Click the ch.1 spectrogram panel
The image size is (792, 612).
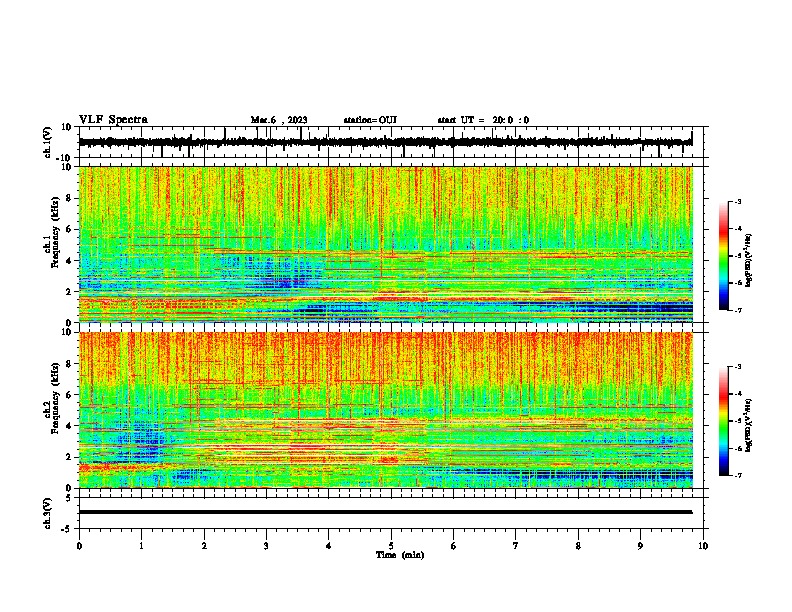[x=385, y=244]
